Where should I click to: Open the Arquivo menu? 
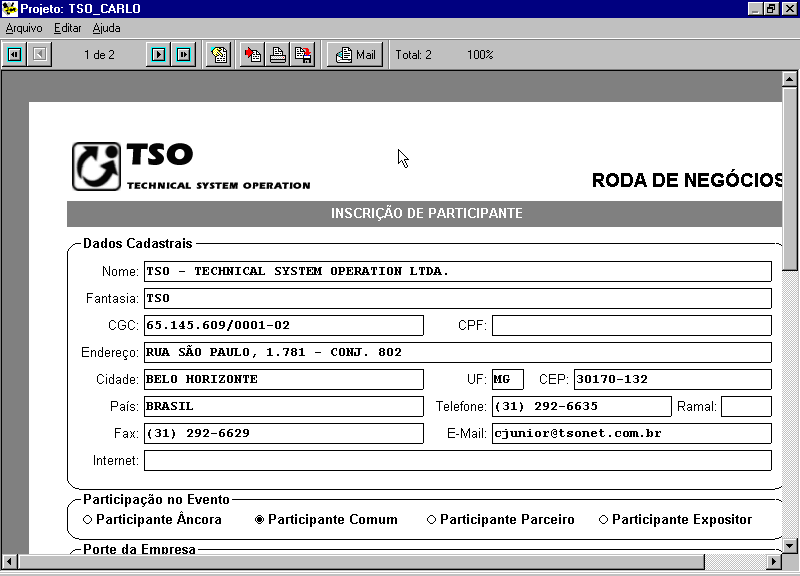point(24,28)
